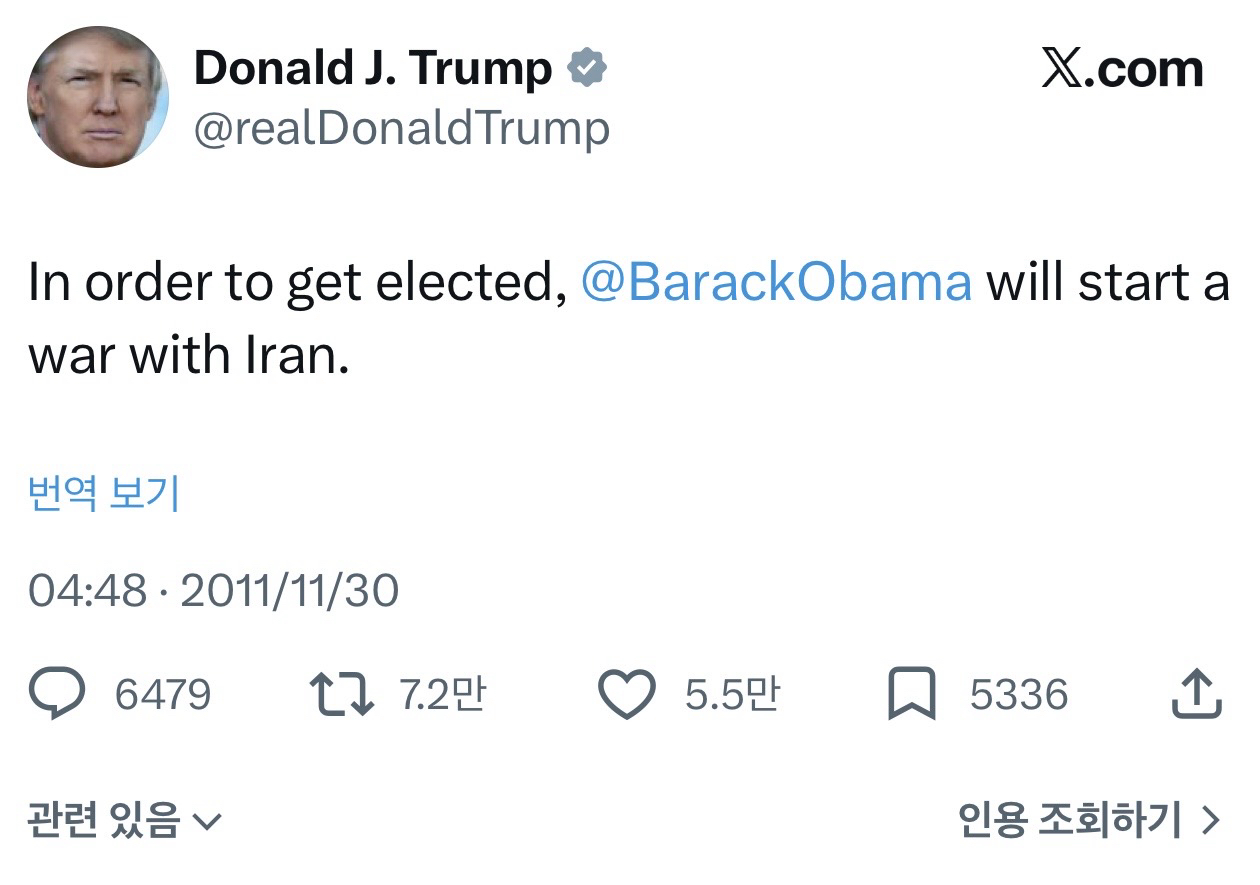The image size is (1260, 885).
Task: Open the @realDonaldTrump handle
Action: [401, 129]
